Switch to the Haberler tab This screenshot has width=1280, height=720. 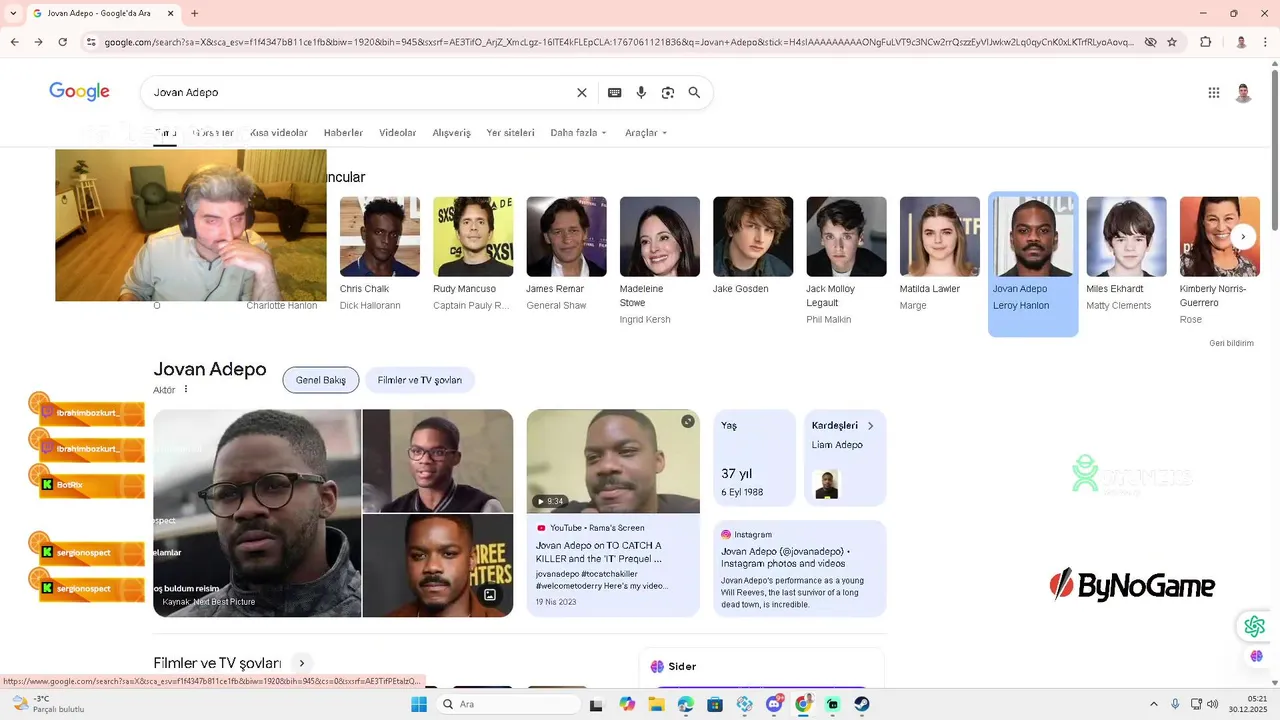pyautogui.click(x=343, y=133)
